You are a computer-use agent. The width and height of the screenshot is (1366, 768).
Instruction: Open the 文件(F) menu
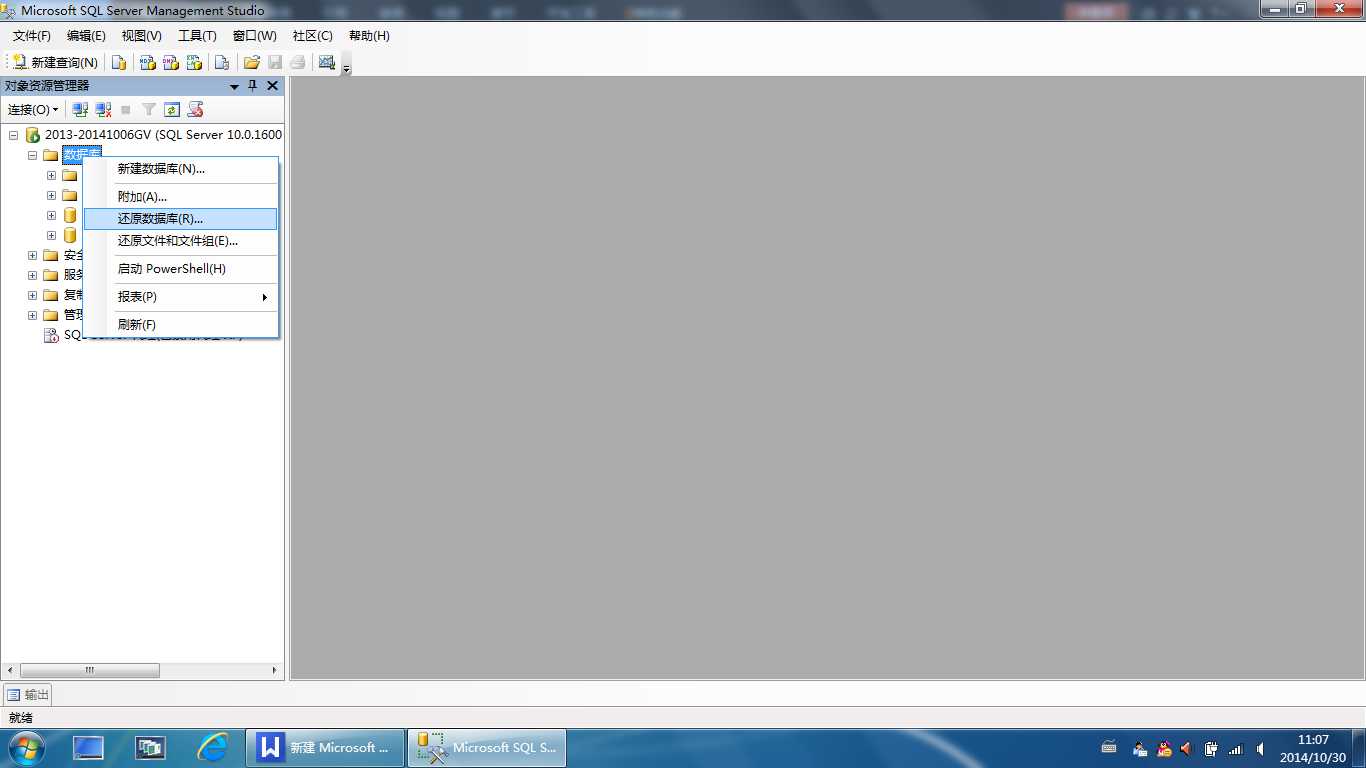[x=32, y=36]
